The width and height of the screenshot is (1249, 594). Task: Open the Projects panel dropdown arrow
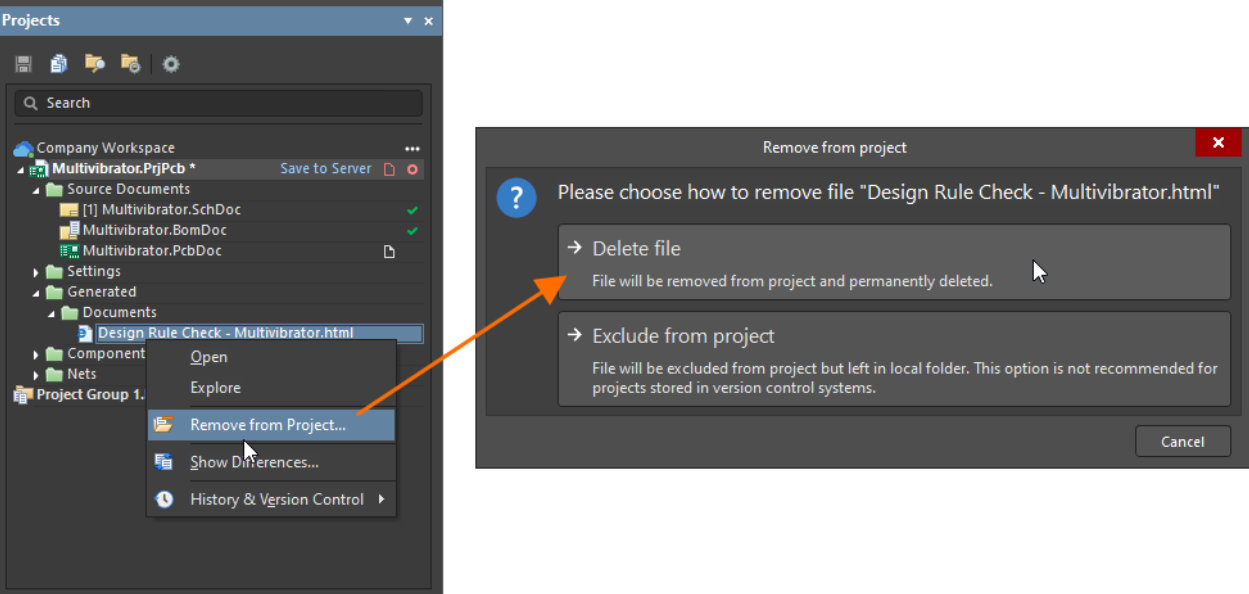point(408,21)
